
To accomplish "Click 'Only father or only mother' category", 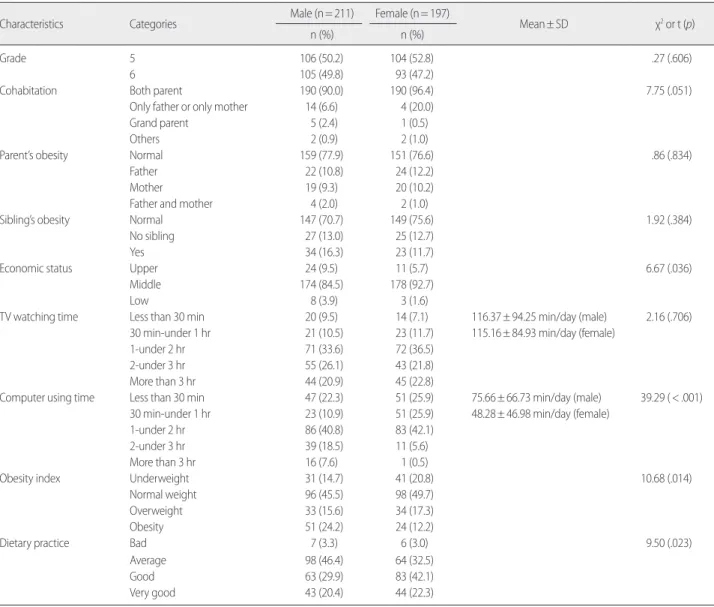I will [x=189, y=107].
